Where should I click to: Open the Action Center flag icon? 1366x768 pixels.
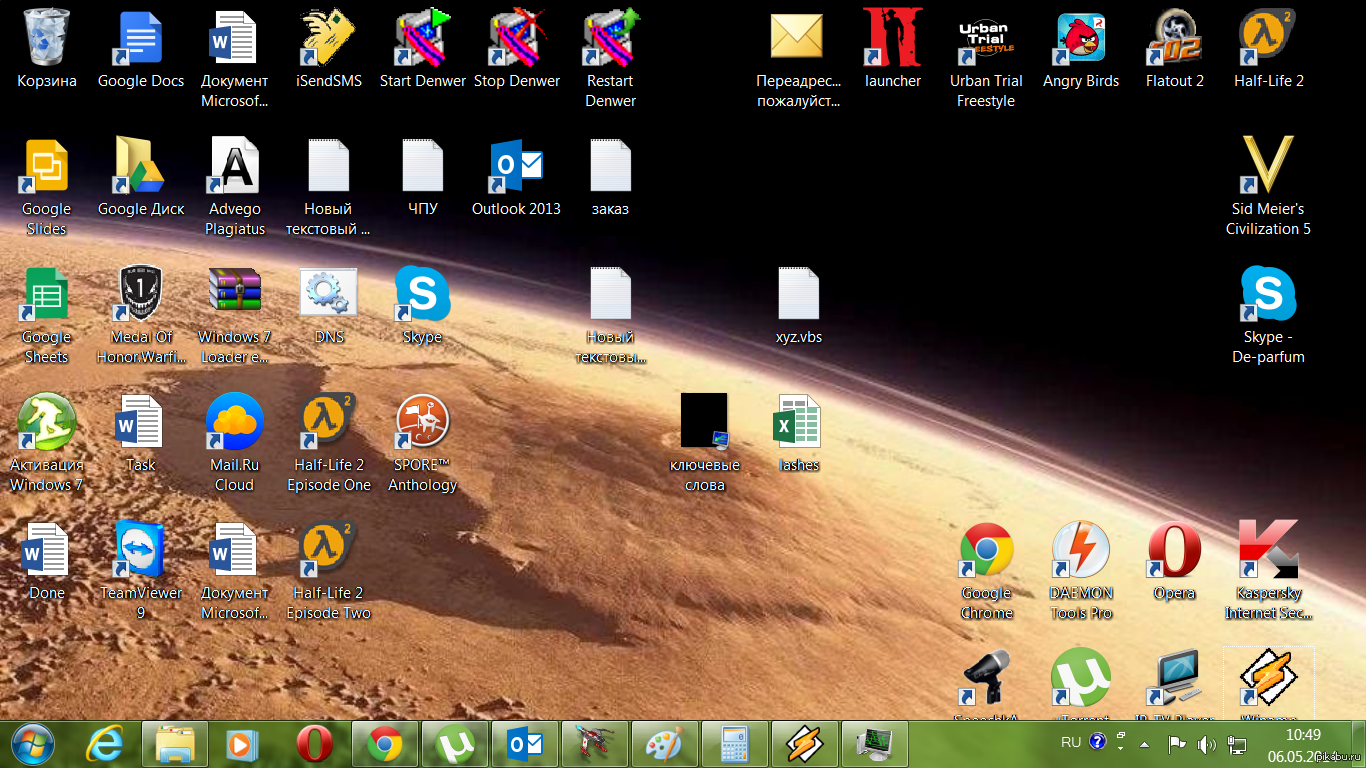tap(1177, 743)
